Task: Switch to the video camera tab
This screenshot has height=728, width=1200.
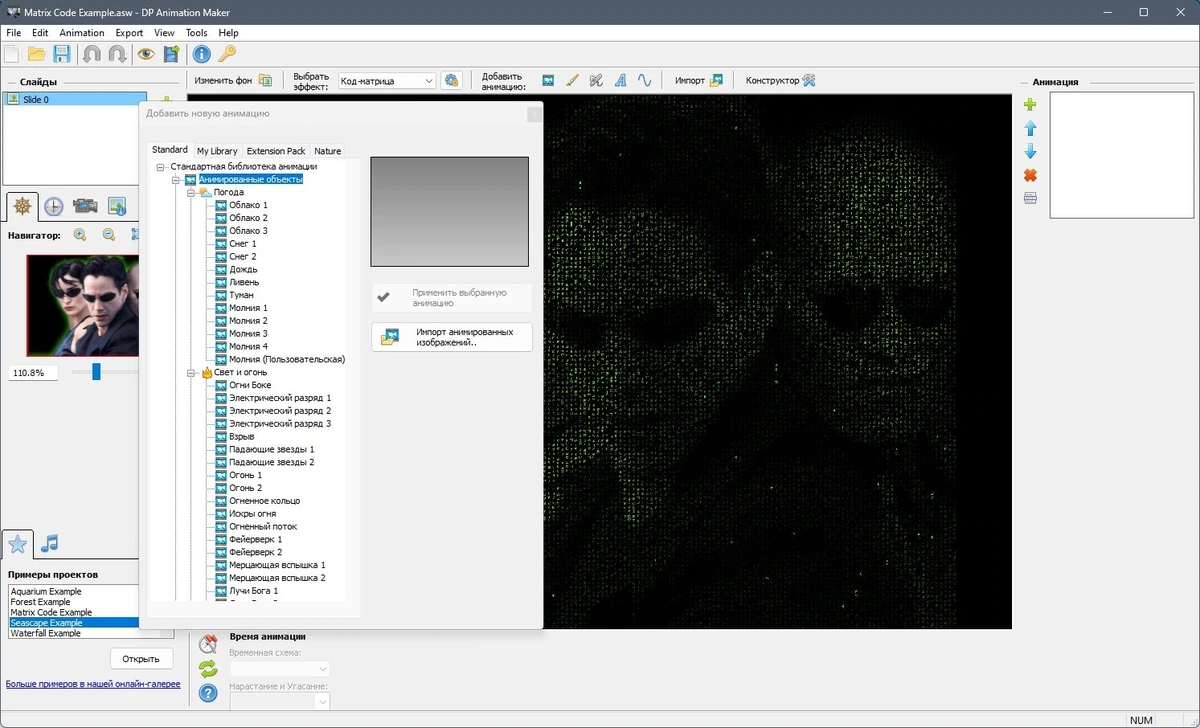Action: (85, 206)
